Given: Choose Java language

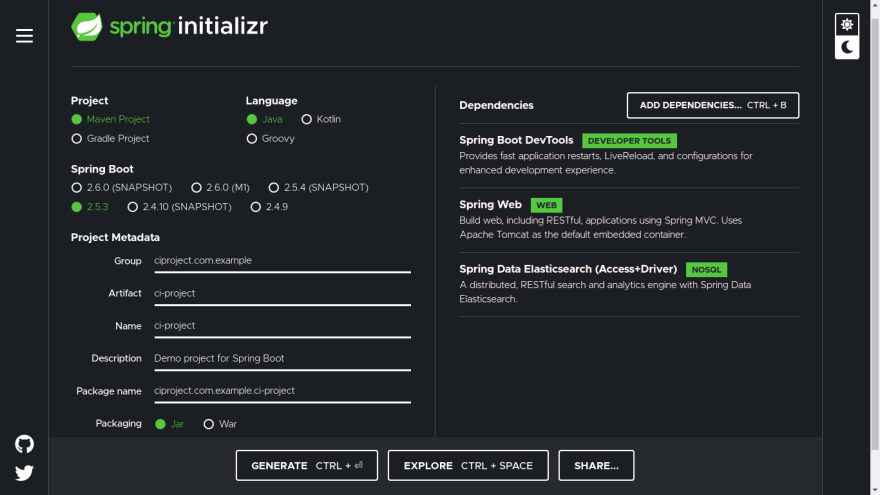Looking at the screenshot, I should pyautogui.click(x=264, y=119).
